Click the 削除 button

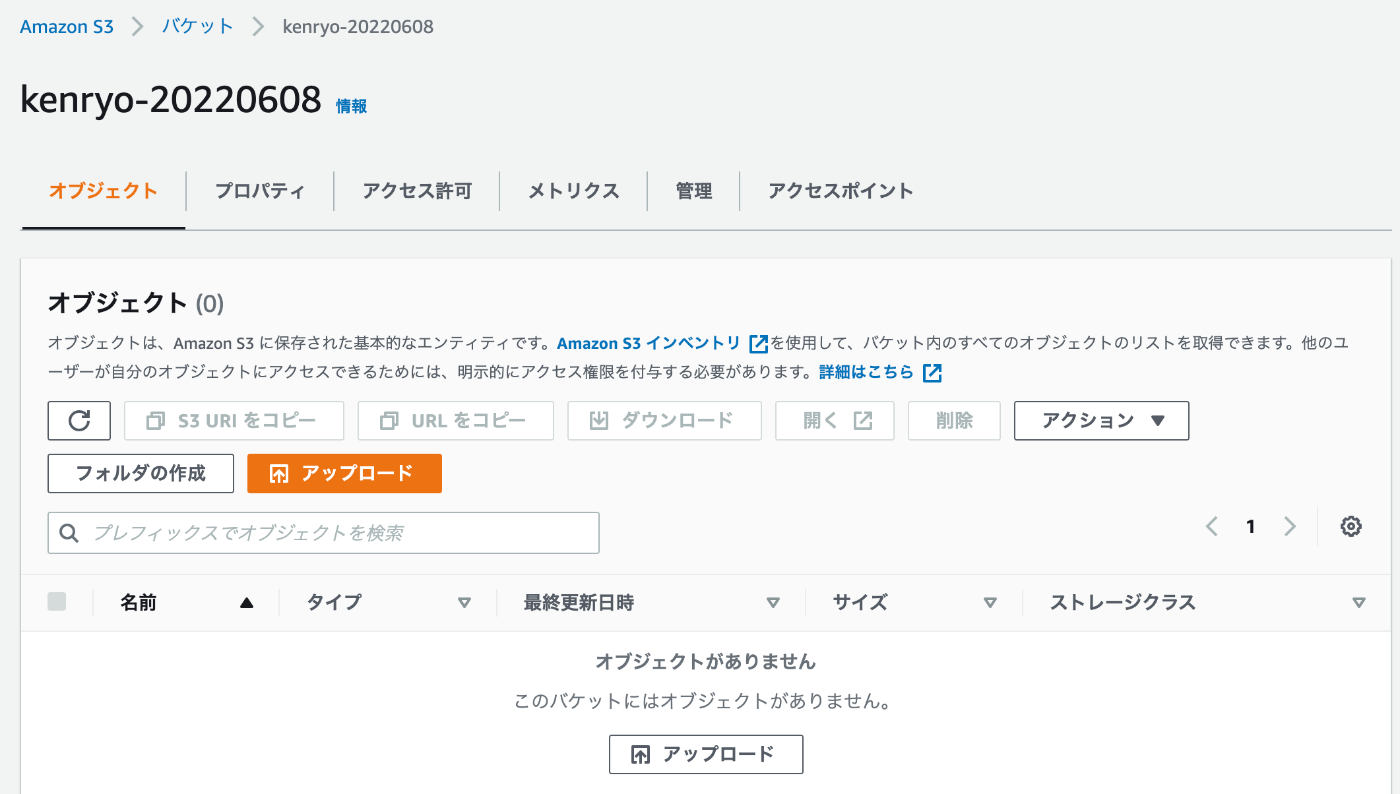954,421
